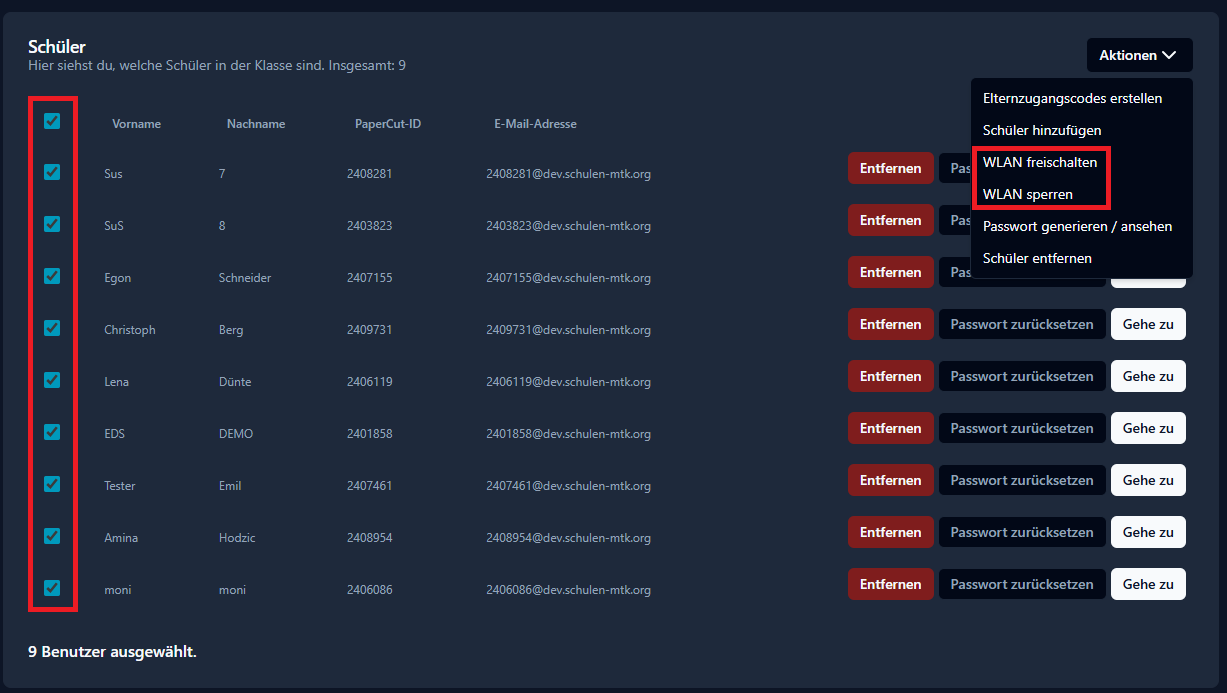The height and width of the screenshot is (693, 1227).
Task: Click Entfernen for Egon Schneider
Action: 890,272
